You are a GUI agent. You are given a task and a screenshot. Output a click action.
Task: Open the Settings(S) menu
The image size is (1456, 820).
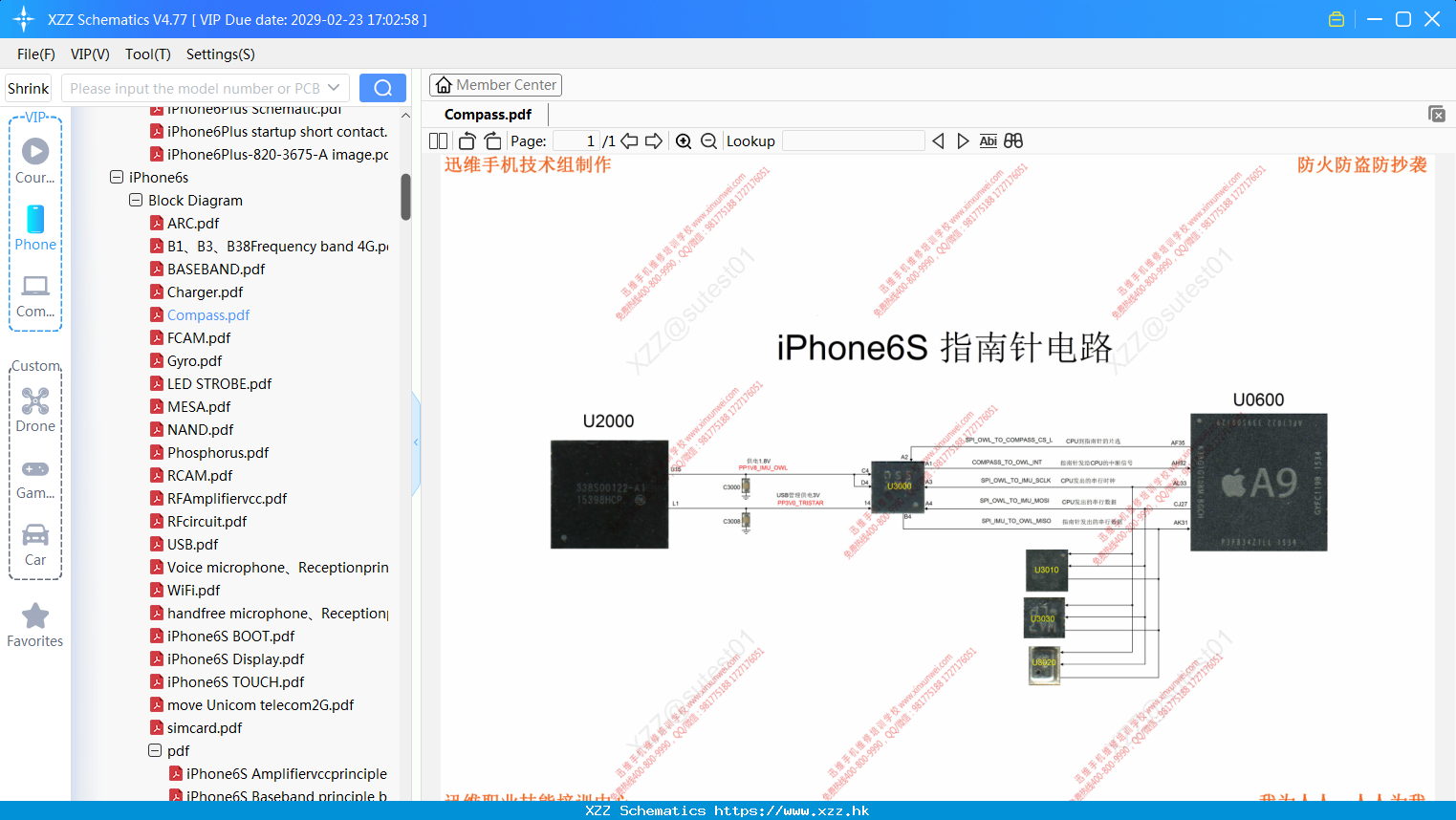click(x=221, y=54)
